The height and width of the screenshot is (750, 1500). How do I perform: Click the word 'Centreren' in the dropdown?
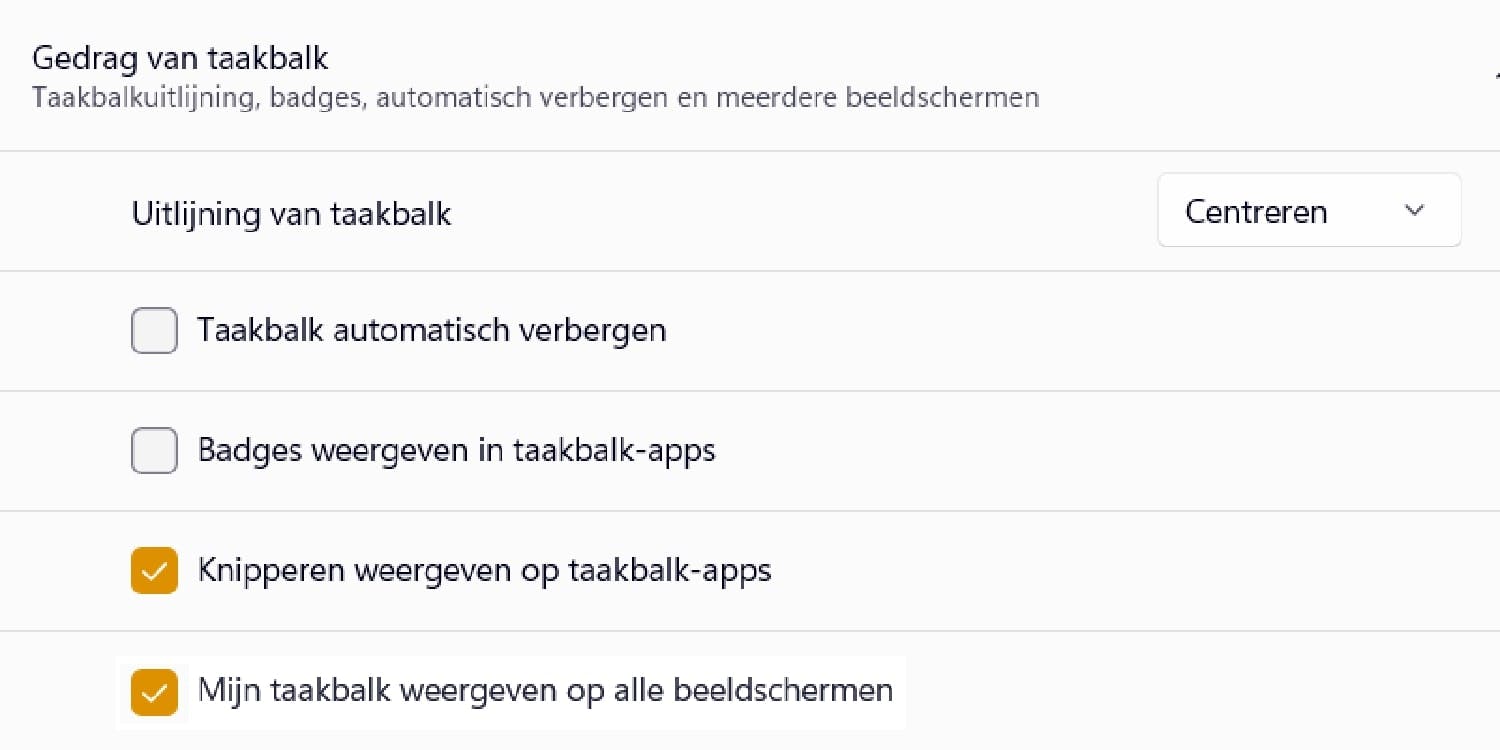1256,212
